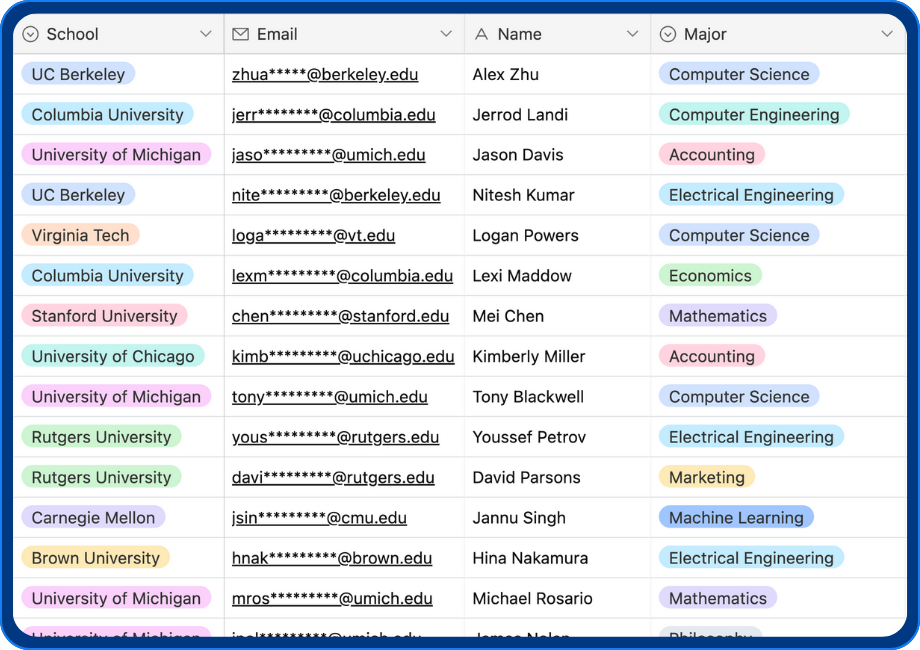Image resolution: width=920 pixels, height=650 pixels.
Task: Open Mei Chen's stanford.edu email link
Action: tap(340, 316)
